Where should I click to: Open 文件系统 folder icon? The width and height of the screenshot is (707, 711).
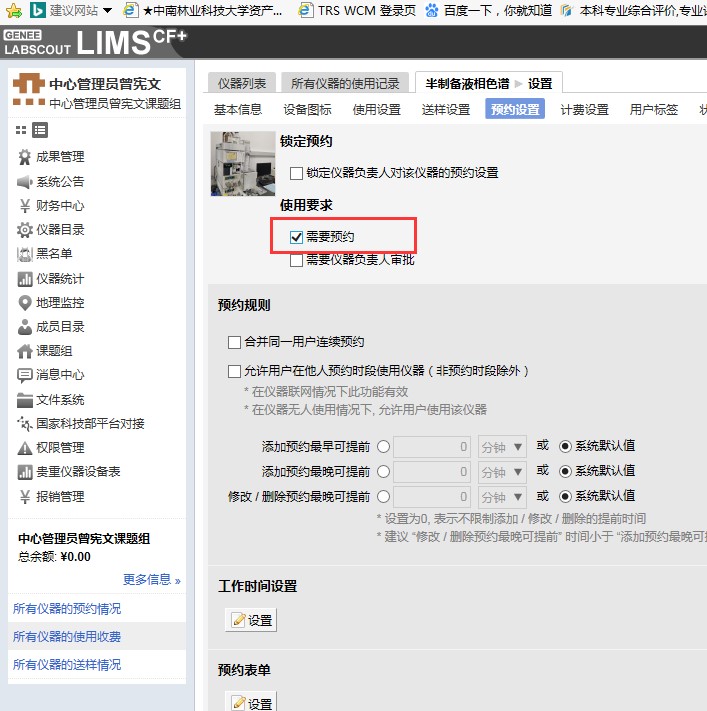(x=25, y=400)
